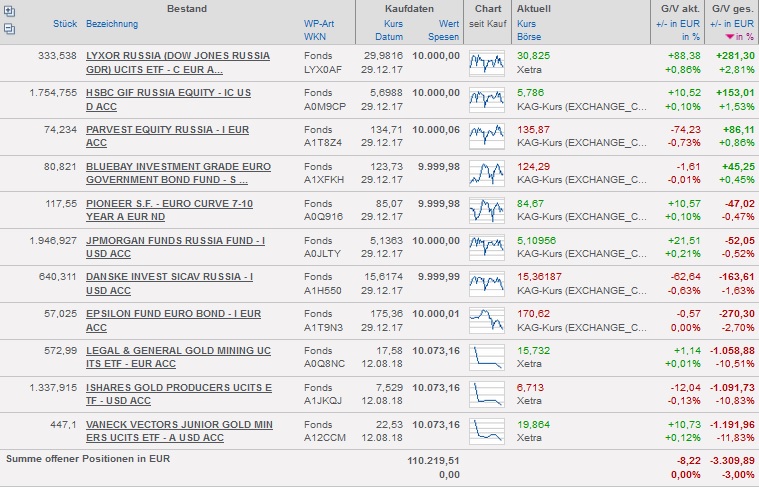This screenshot has width=759, height=487.
Task: Open DANSKE INVEST SICAV RUSSIA fund
Action: (x=169, y=284)
